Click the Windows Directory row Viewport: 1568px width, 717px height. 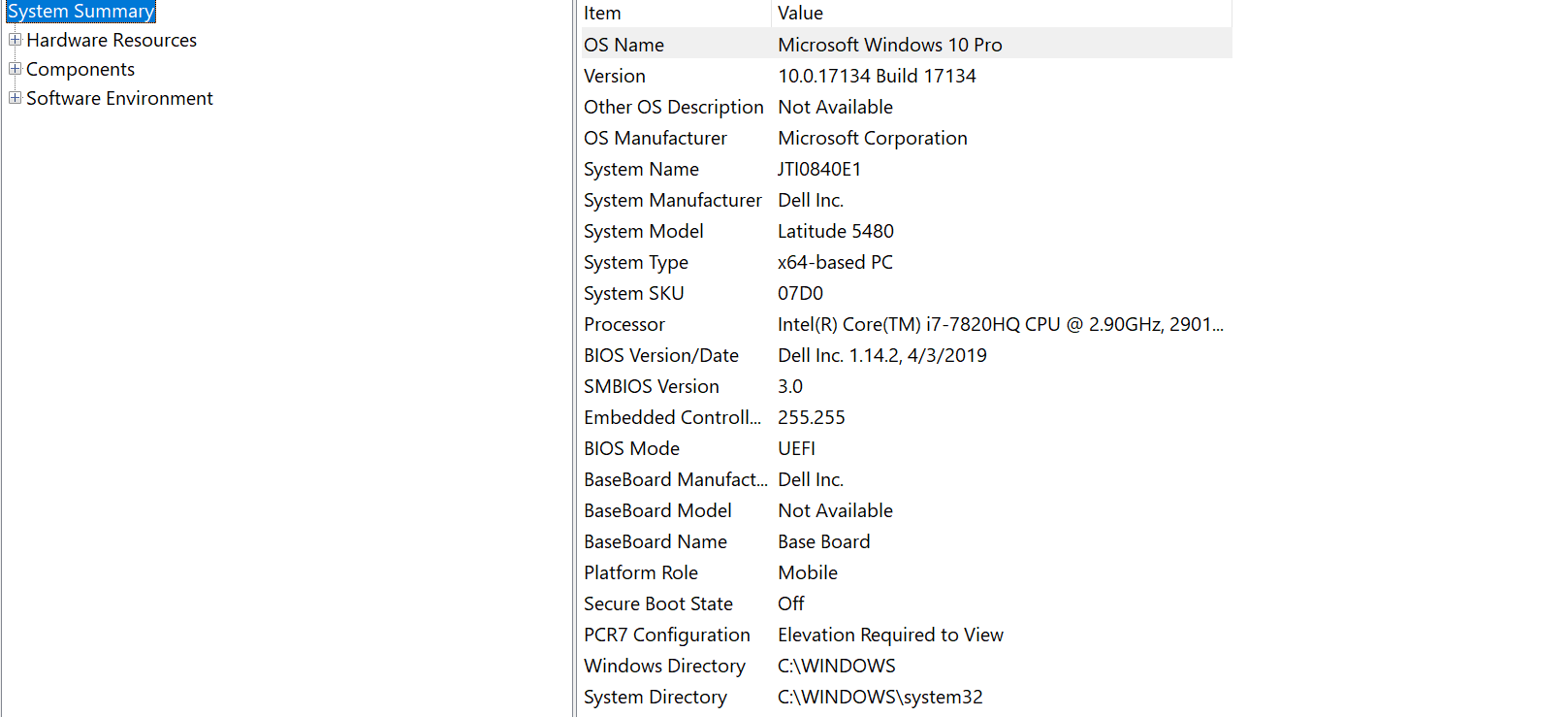[664, 666]
